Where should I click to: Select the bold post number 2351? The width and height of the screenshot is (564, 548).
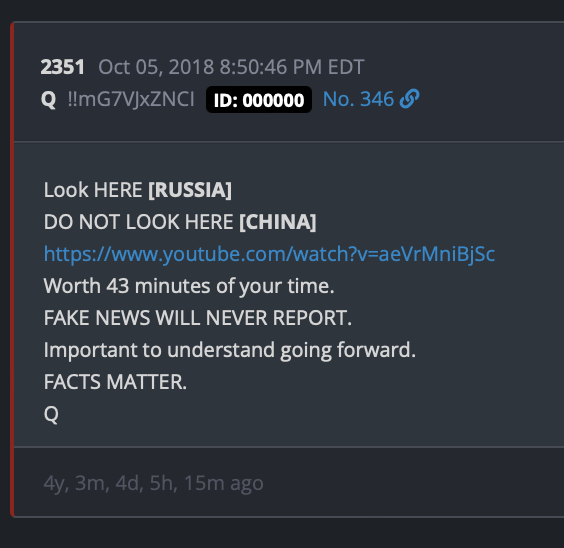[63, 67]
